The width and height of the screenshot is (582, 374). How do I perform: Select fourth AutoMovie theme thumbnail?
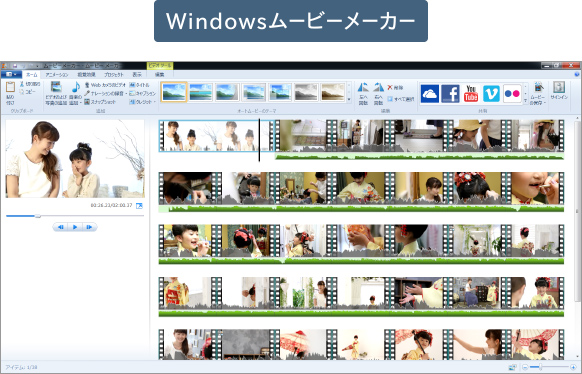coord(254,92)
